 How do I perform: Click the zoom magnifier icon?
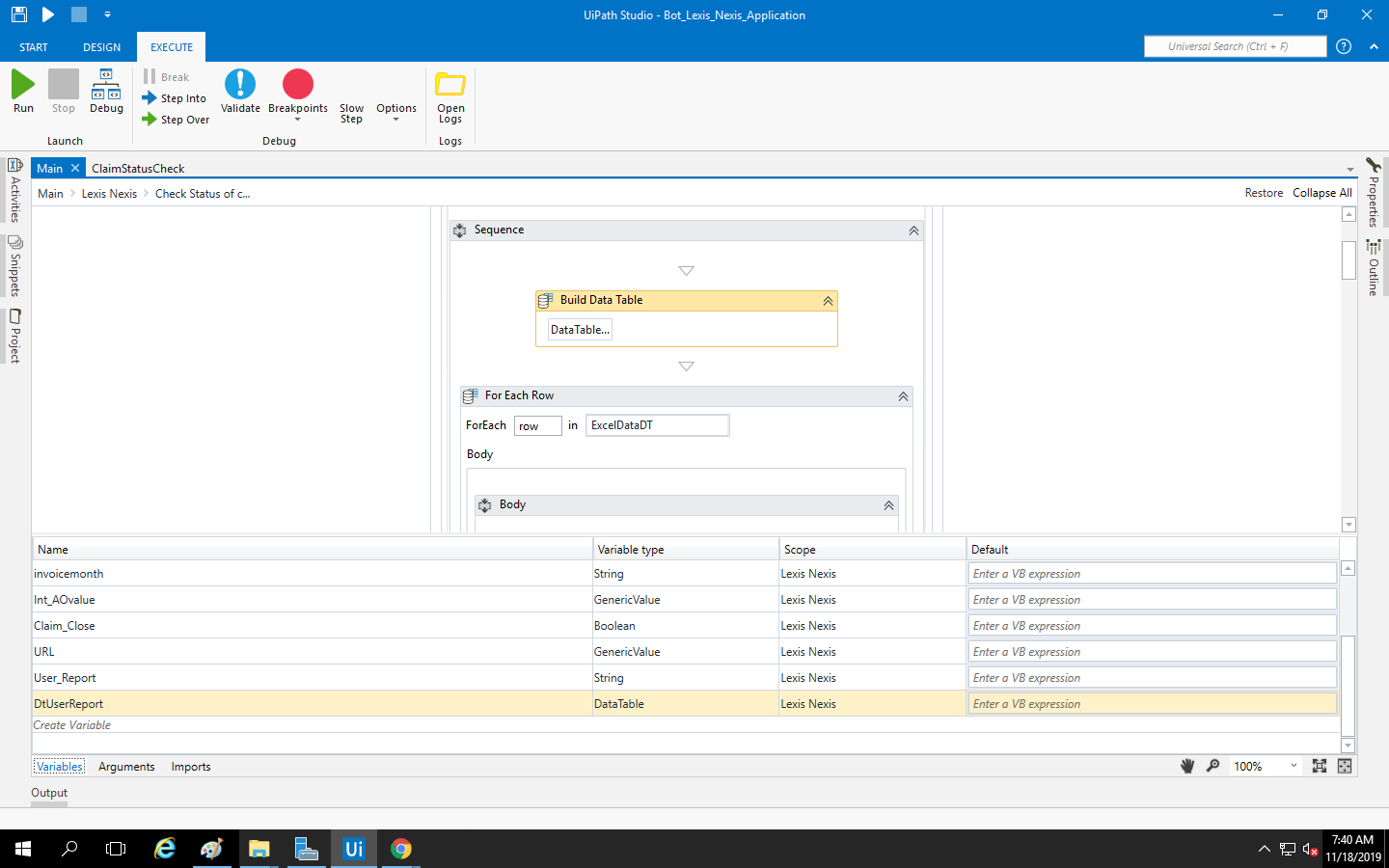(1212, 766)
